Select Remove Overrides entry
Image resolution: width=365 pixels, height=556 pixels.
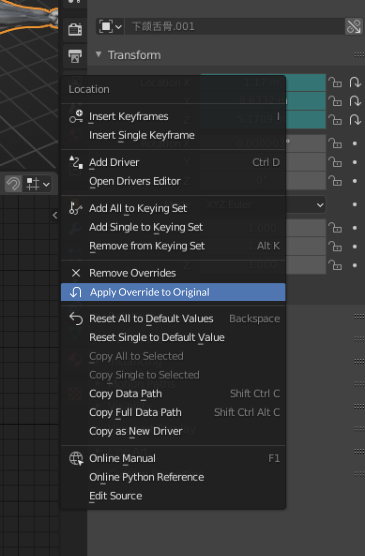click(173, 273)
